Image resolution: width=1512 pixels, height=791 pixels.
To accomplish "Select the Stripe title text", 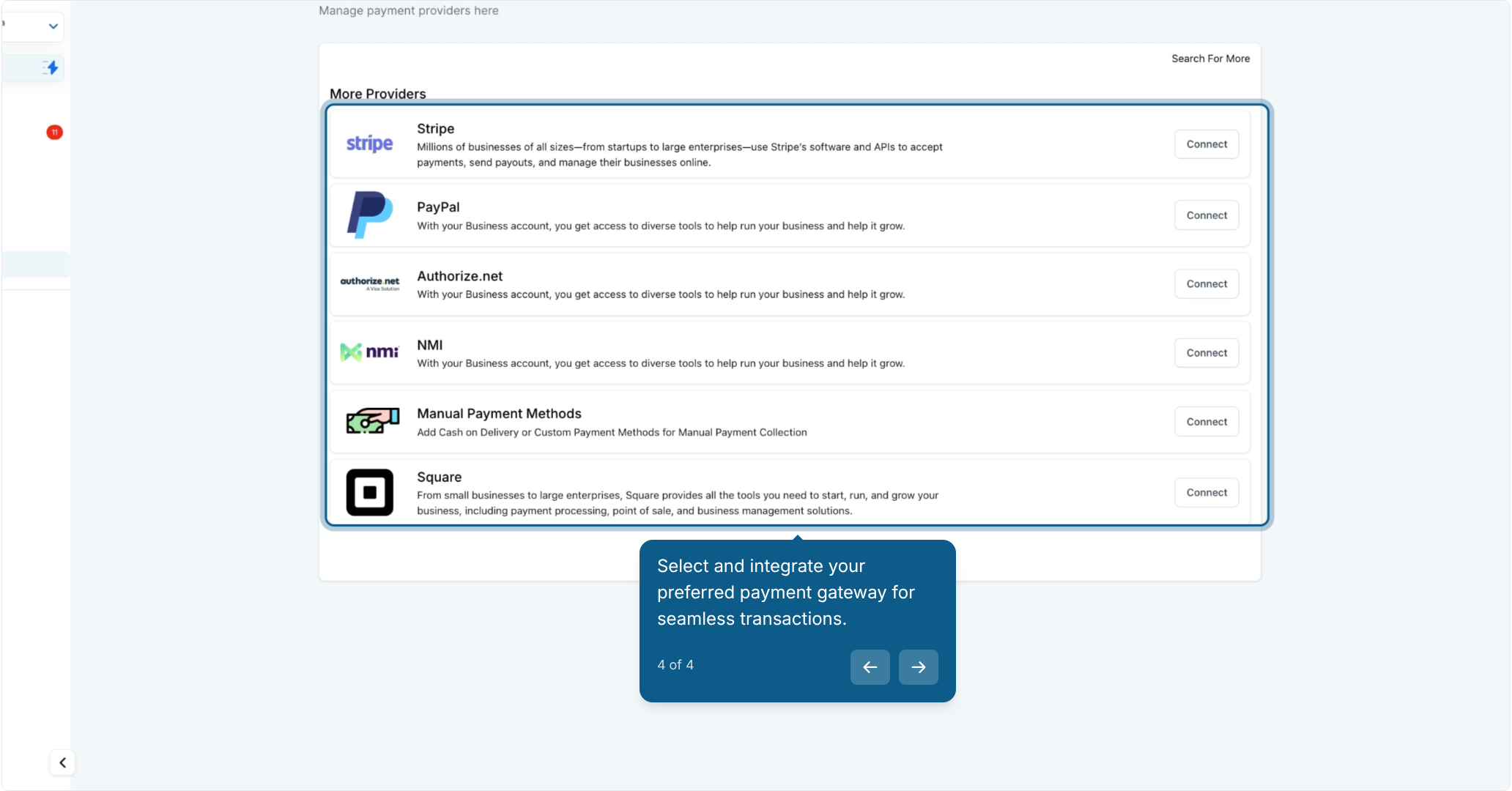I will (435, 129).
